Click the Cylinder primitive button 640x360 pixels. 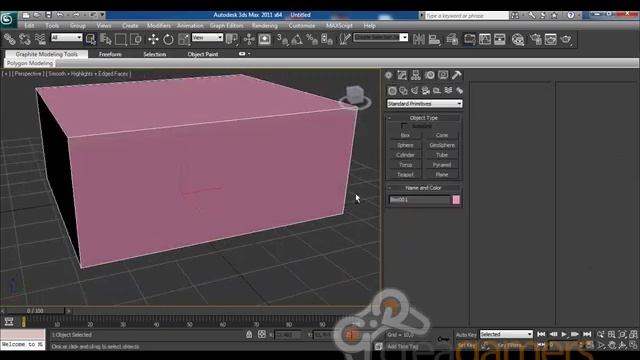click(405, 155)
